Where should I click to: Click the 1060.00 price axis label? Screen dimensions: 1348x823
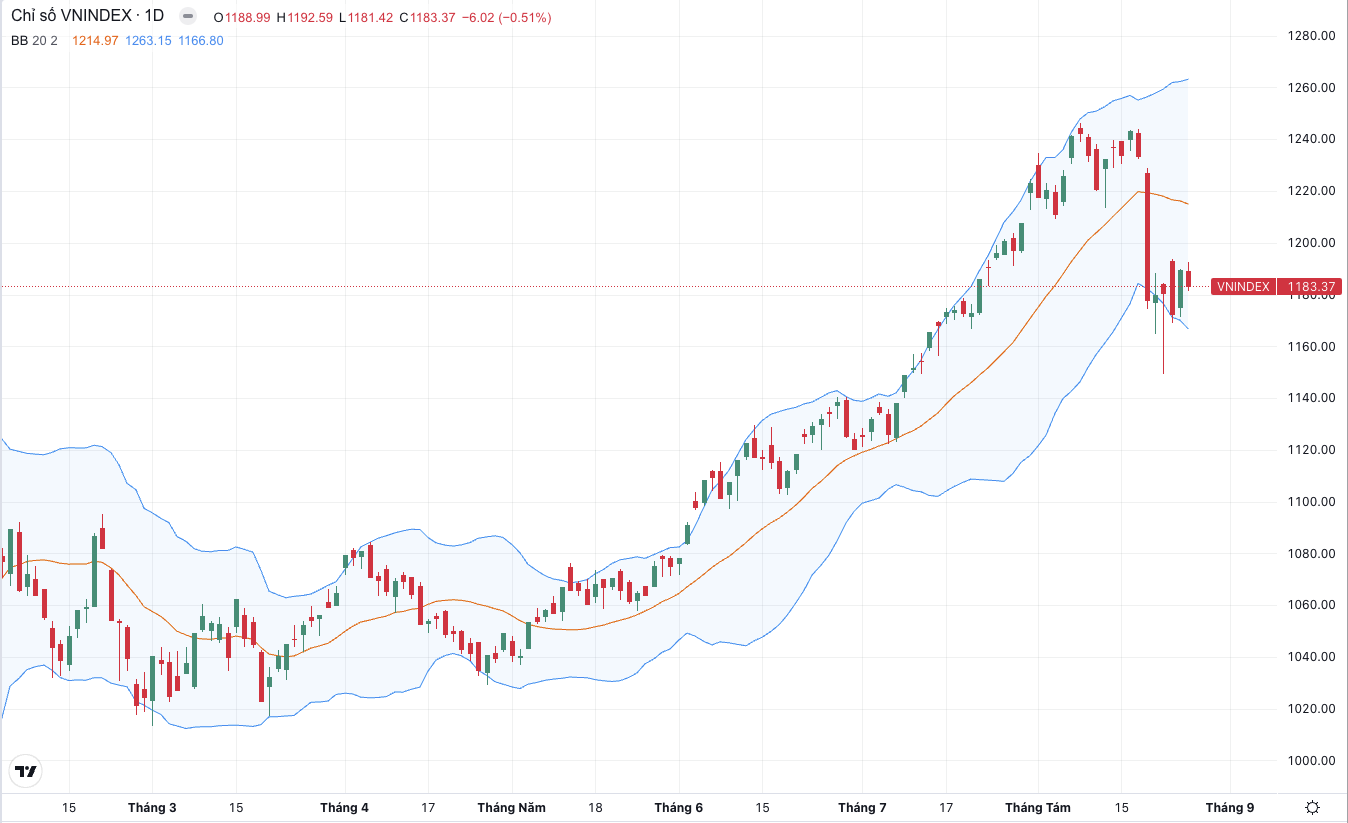[x=1312, y=605]
